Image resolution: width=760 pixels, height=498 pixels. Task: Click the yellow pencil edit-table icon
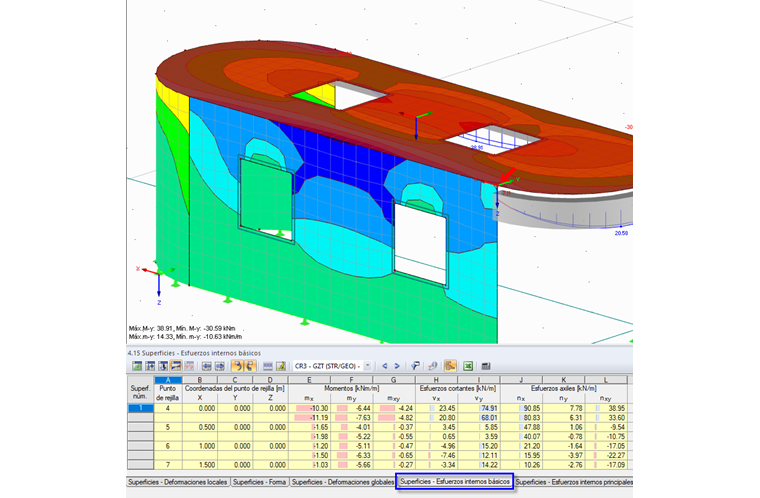pyautogui.click(x=281, y=366)
